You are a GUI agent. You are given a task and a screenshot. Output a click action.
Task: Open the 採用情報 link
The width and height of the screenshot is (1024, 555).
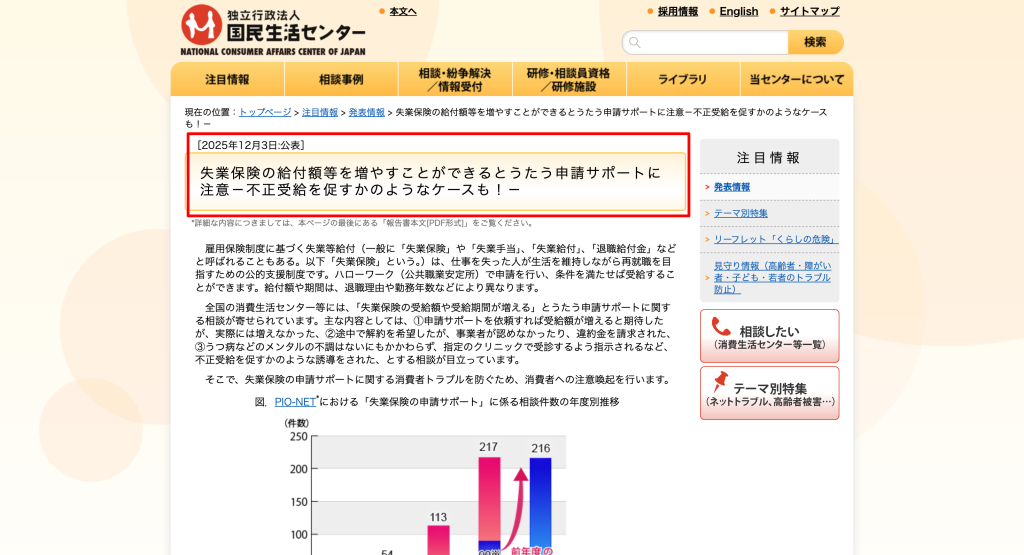pyautogui.click(x=677, y=12)
